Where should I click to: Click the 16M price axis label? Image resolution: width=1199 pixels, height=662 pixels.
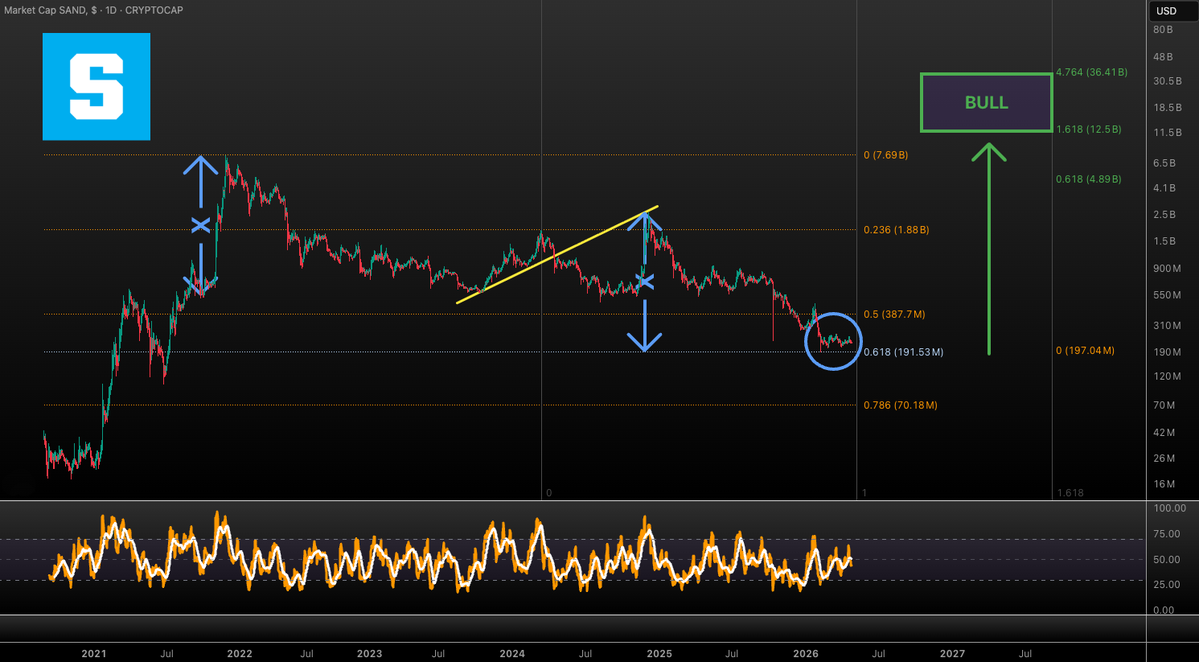click(x=1164, y=484)
